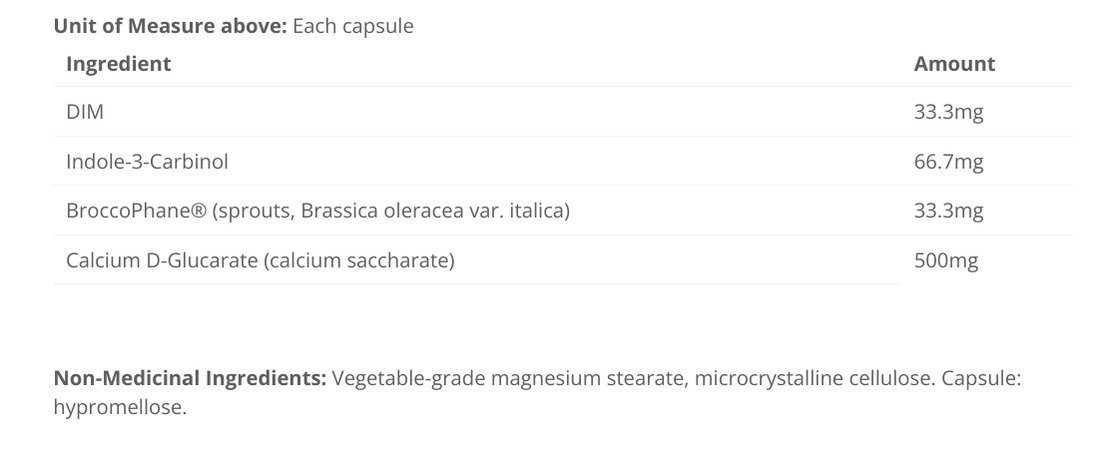Click the "Non-Medicinal Ingredients:" label
This screenshot has width=1120, height=454.
(189, 380)
